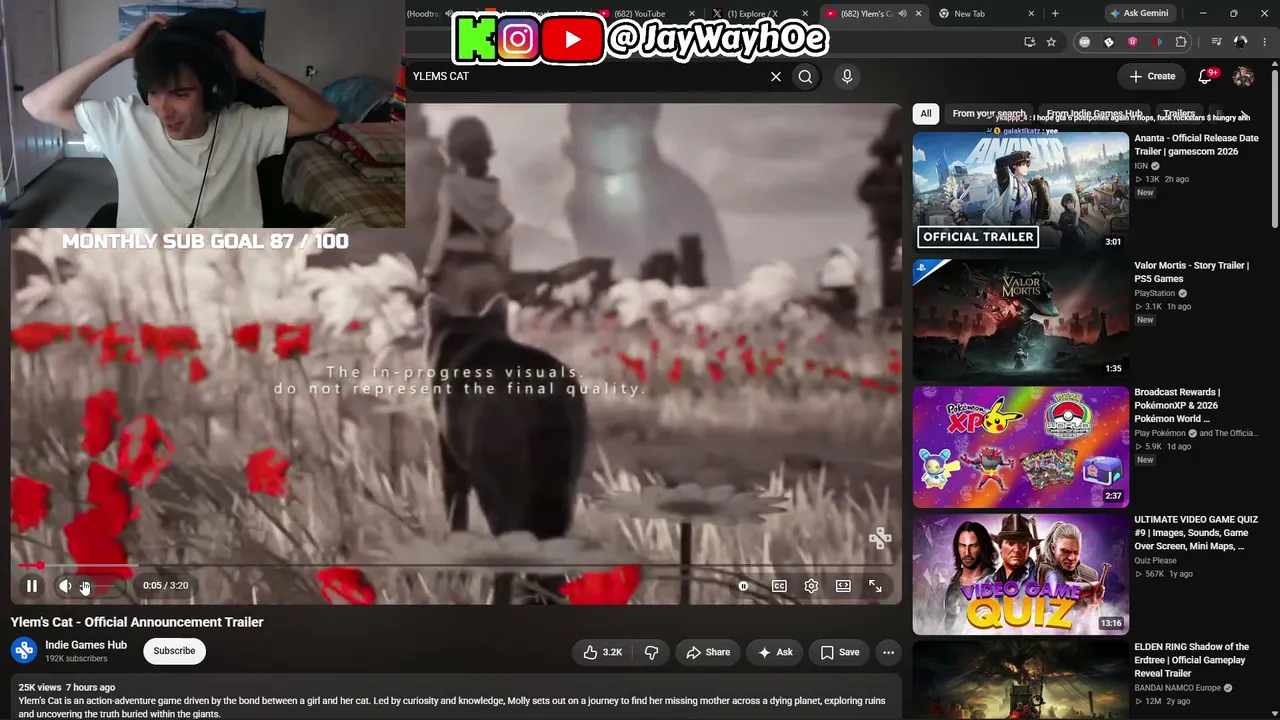Open the Pokémon Broadcast Rewards video thumbnail
The image size is (1280, 720).
[x=1021, y=447]
